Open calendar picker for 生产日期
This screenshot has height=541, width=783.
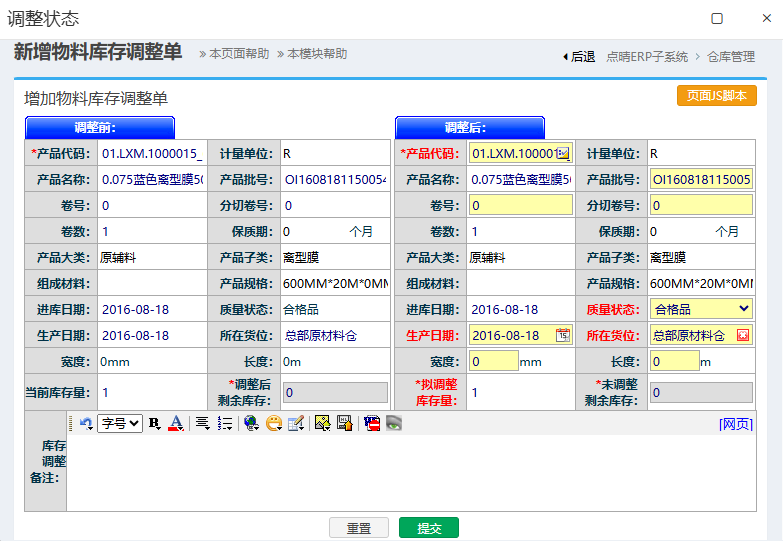(563, 335)
